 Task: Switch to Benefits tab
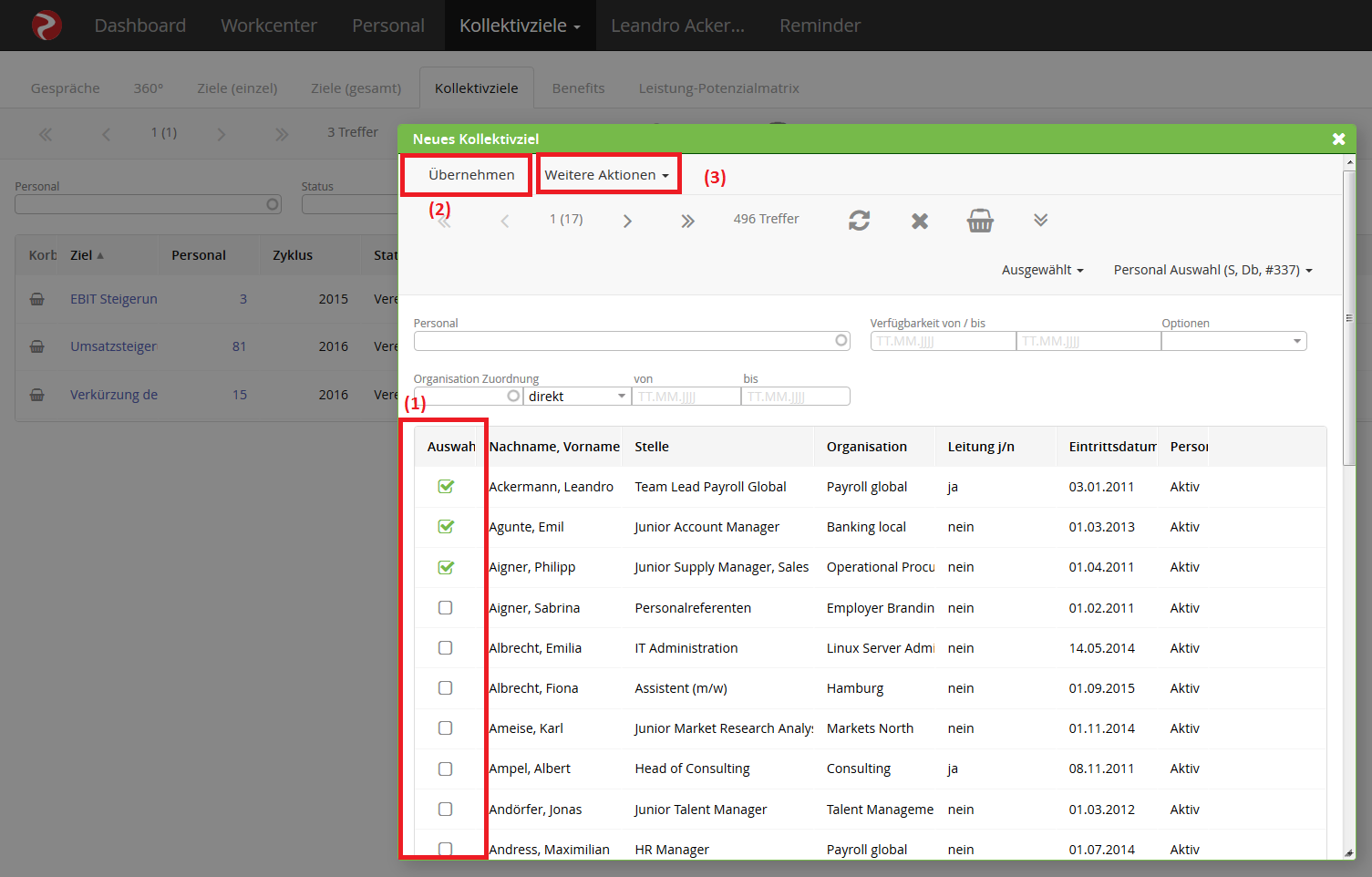coord(578,88)
